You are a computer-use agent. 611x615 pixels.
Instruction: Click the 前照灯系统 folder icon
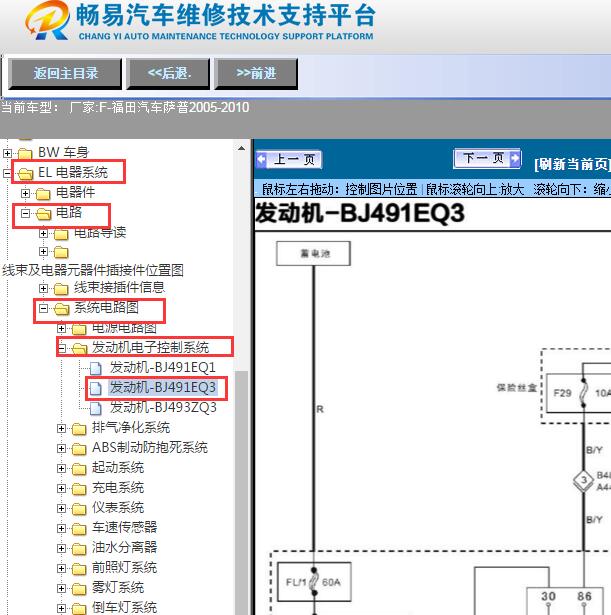[x=79, y=569]
